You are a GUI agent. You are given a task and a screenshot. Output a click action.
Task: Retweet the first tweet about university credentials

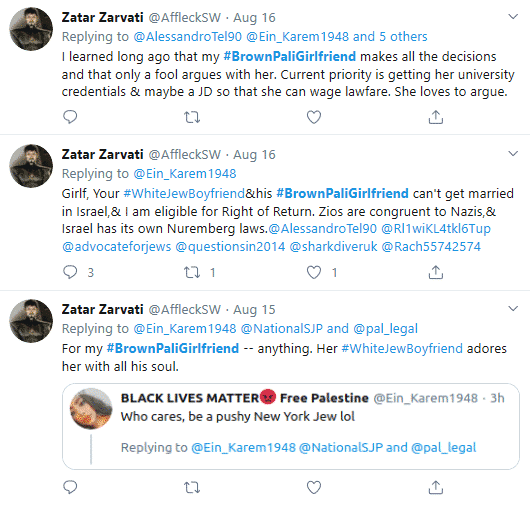pyautogui.click(x=192, y=117)
